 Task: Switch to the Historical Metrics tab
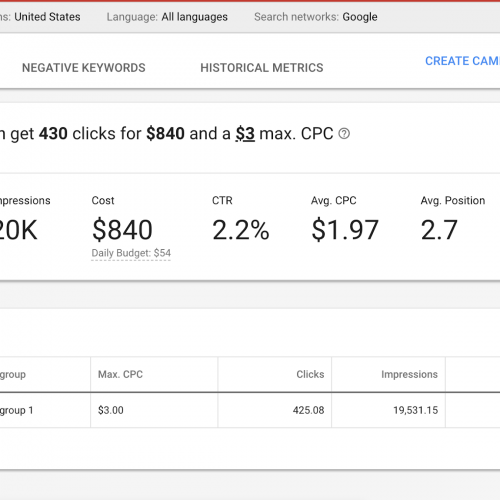click(262, 68)
